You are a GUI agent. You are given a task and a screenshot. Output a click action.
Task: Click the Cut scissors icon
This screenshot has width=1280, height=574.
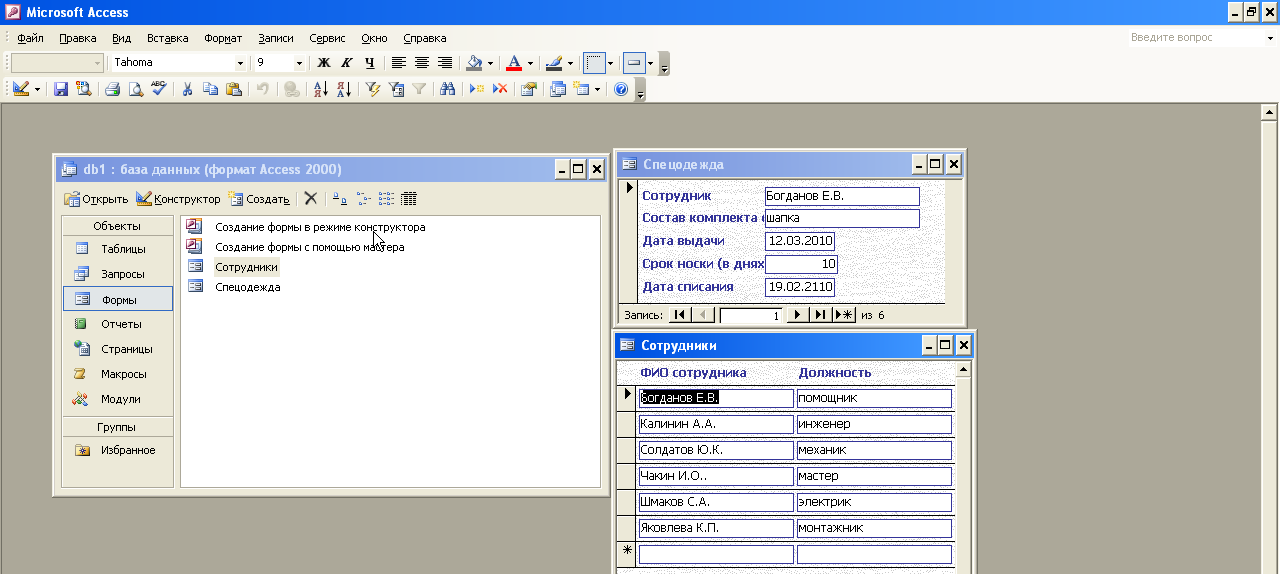[187, 89]
